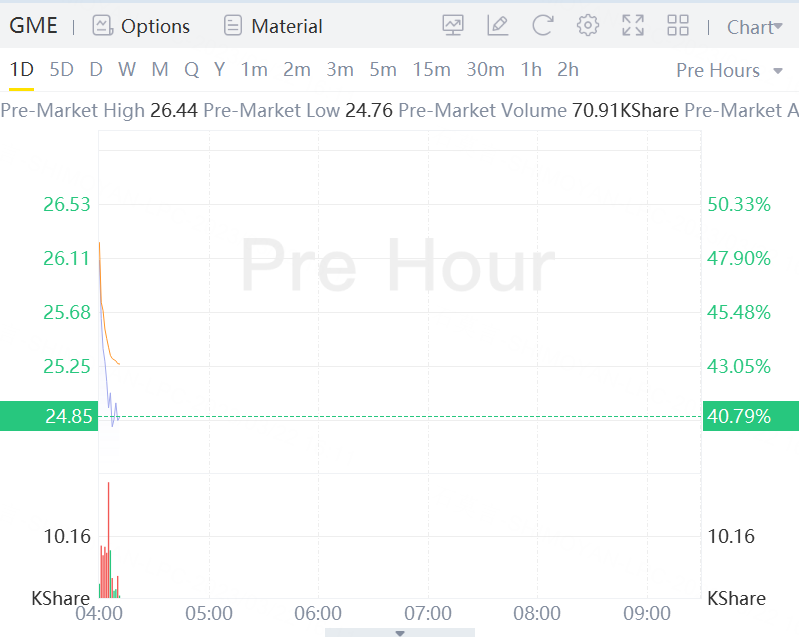Select the drawing pencil tool icon
Screen dimensions: 799x637
click(498, 25)
